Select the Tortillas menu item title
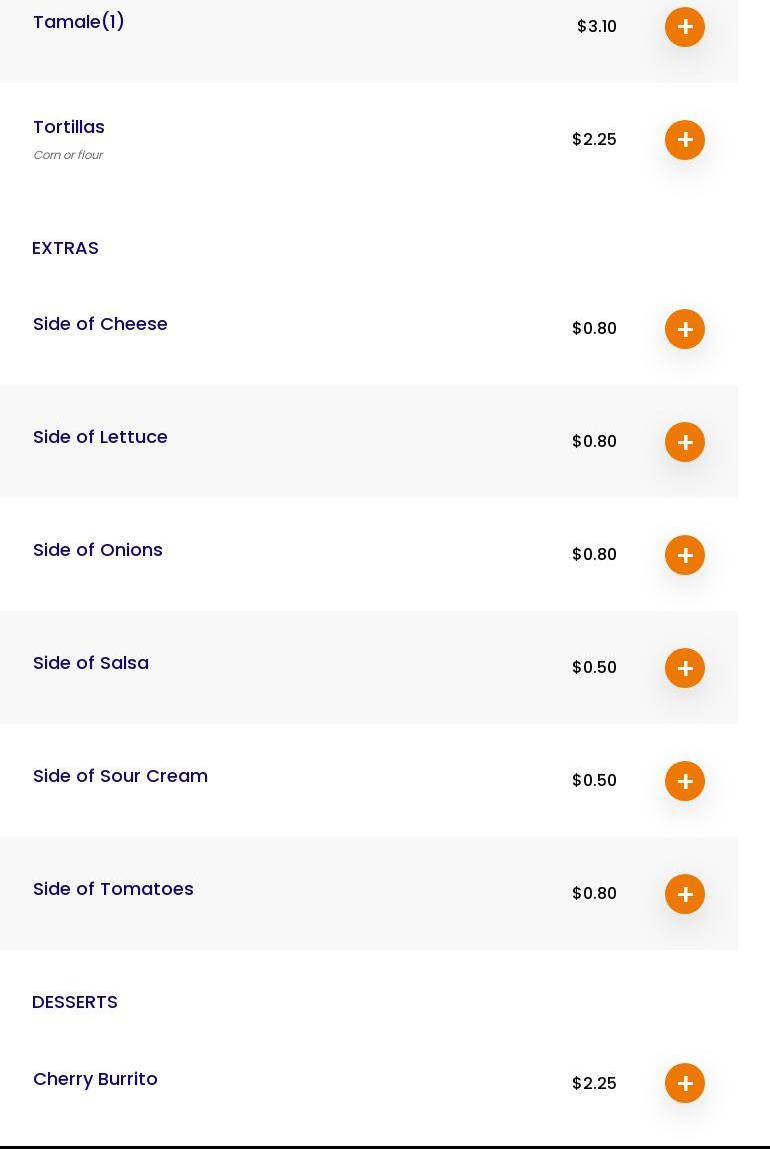Screen dimensions: 770x1149 click(69, 127)
